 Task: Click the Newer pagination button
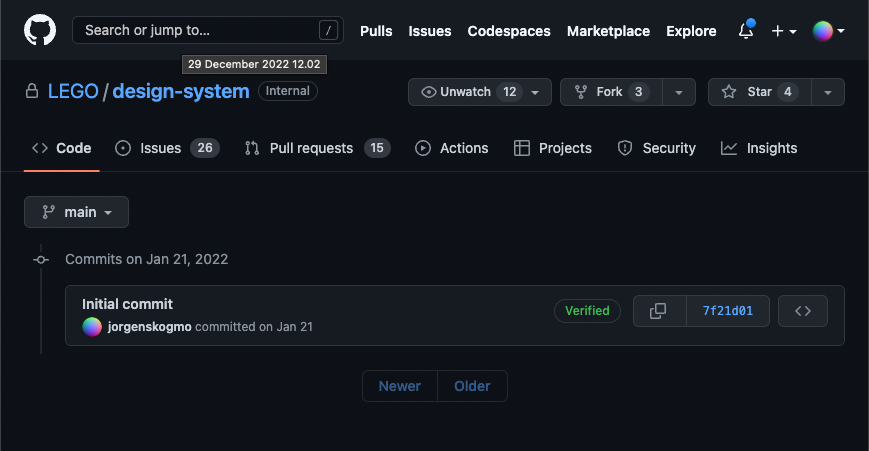coord(400,386)
